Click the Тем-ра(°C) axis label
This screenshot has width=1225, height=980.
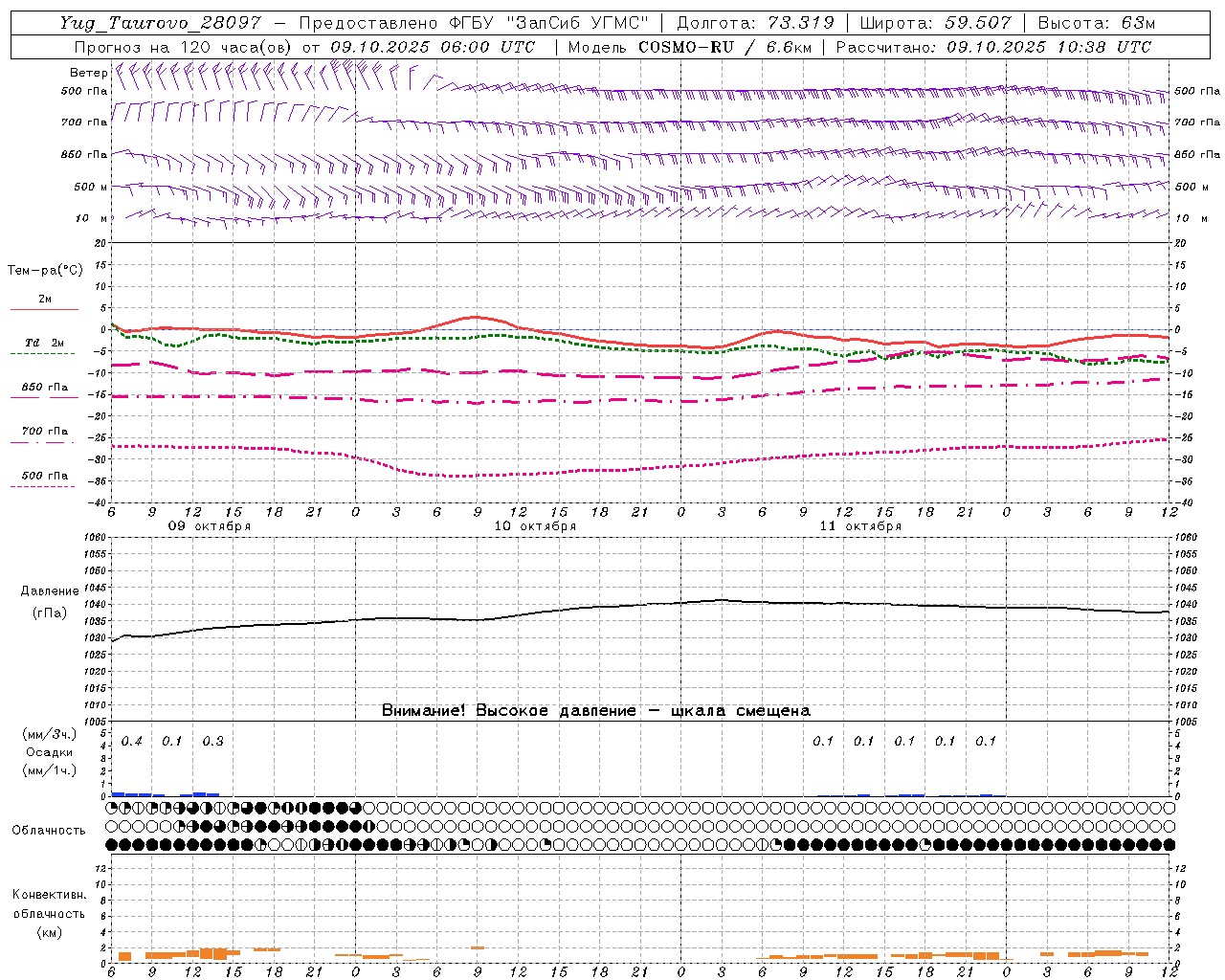(x=45, y=271)
